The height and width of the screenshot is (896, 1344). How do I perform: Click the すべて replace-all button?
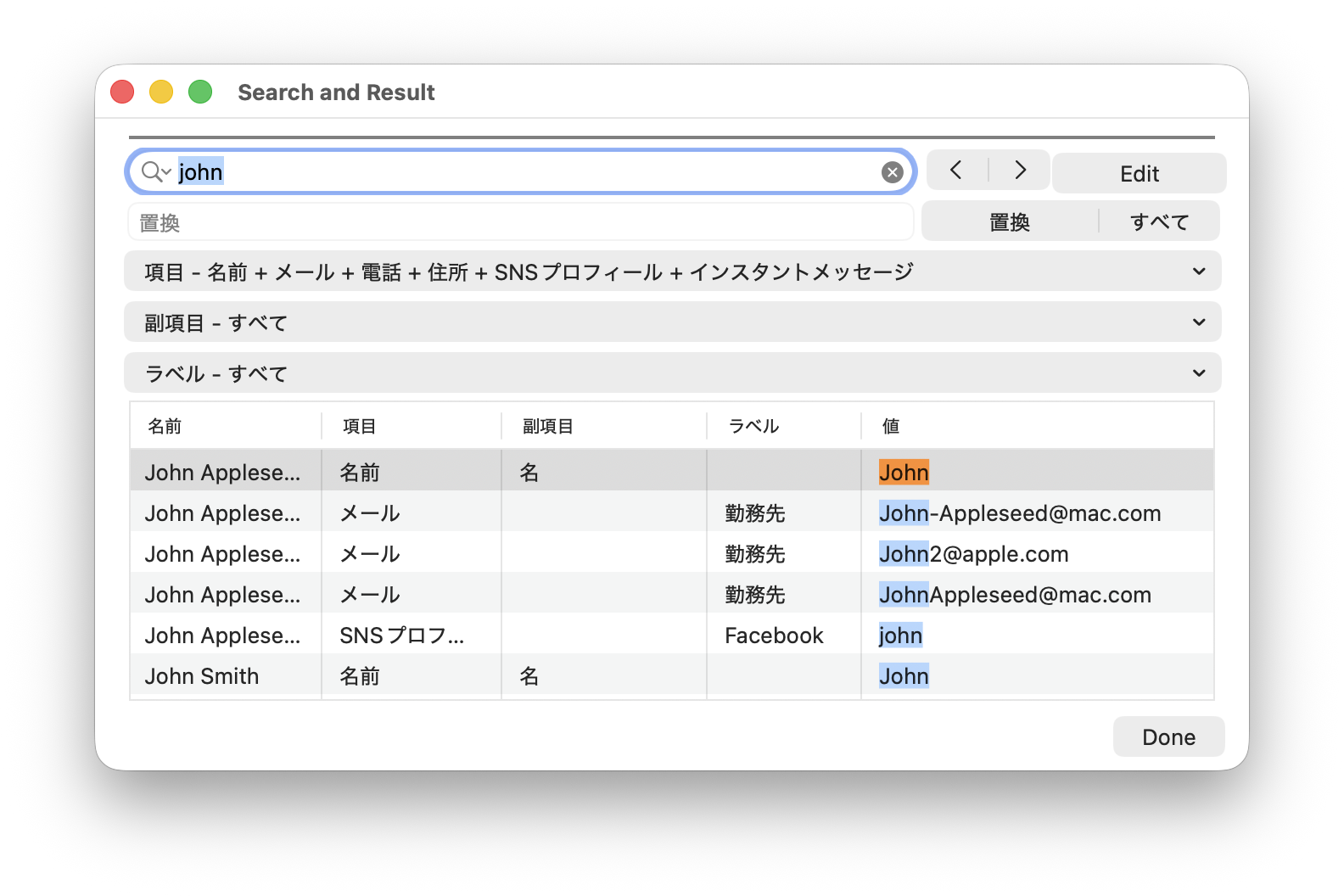pos(1160,221)
